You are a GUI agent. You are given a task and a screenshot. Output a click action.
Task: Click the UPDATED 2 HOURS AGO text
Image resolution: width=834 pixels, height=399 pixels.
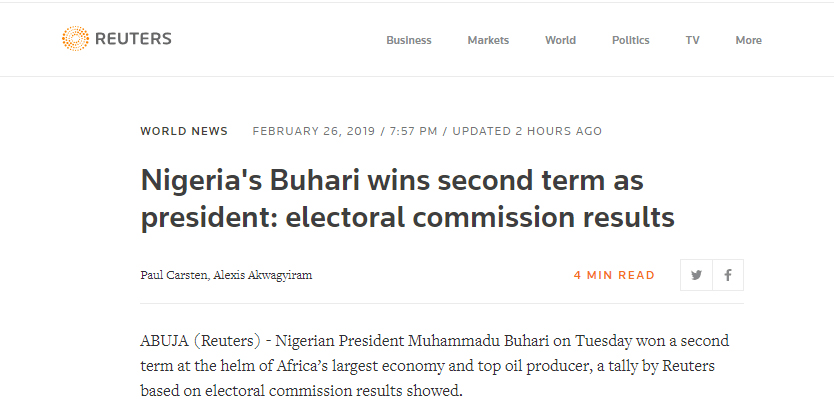[x=527, y=131]
